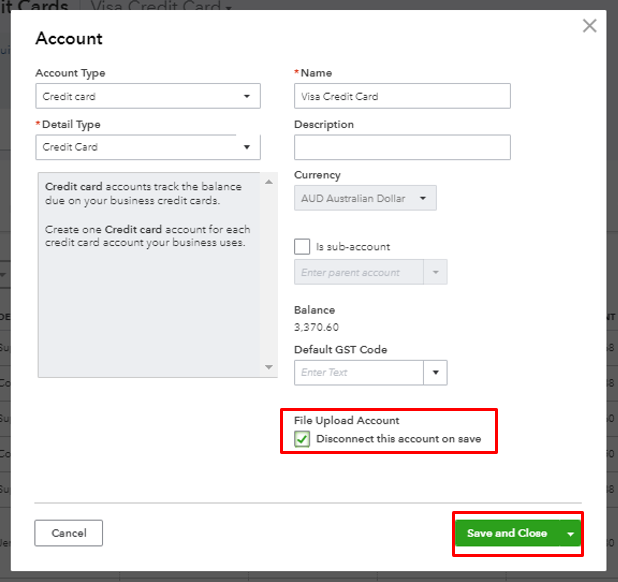Click the Default GST Code text field
This screenshot has width=618, height=582.
tap(359, 372)
